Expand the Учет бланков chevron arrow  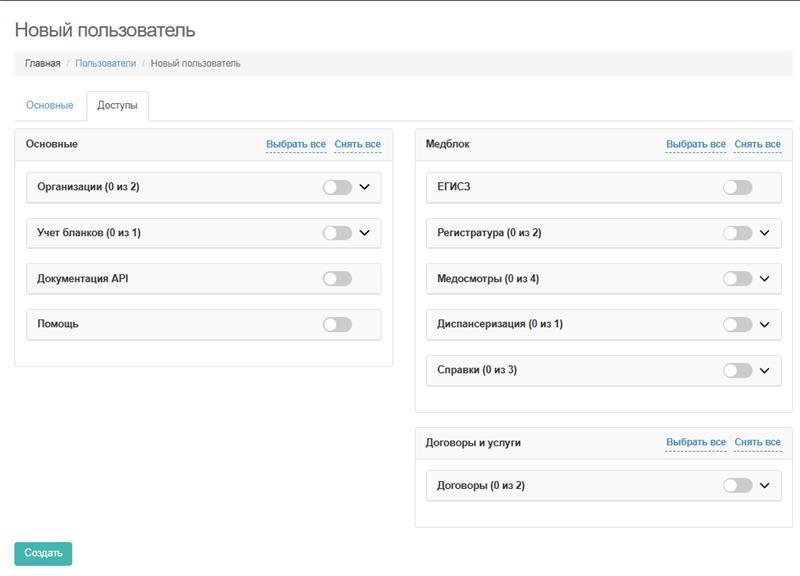365,233
